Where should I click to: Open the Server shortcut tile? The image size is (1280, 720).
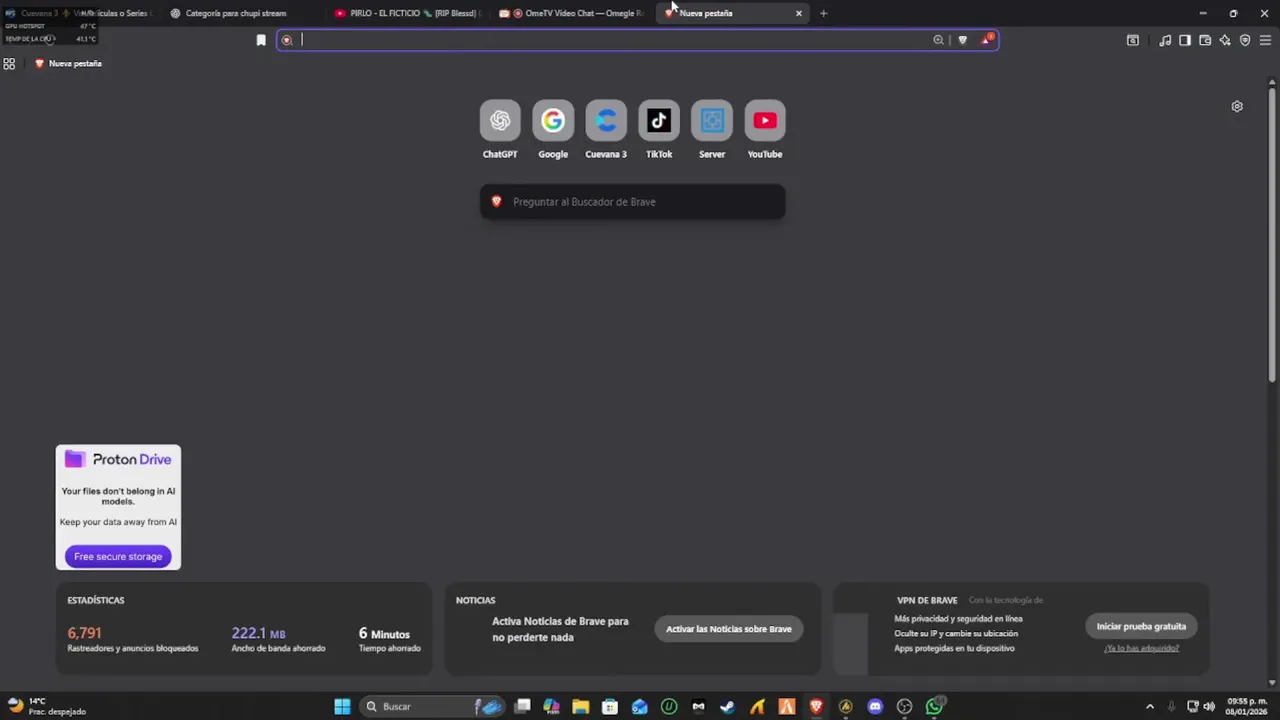[x=712, y=121]
